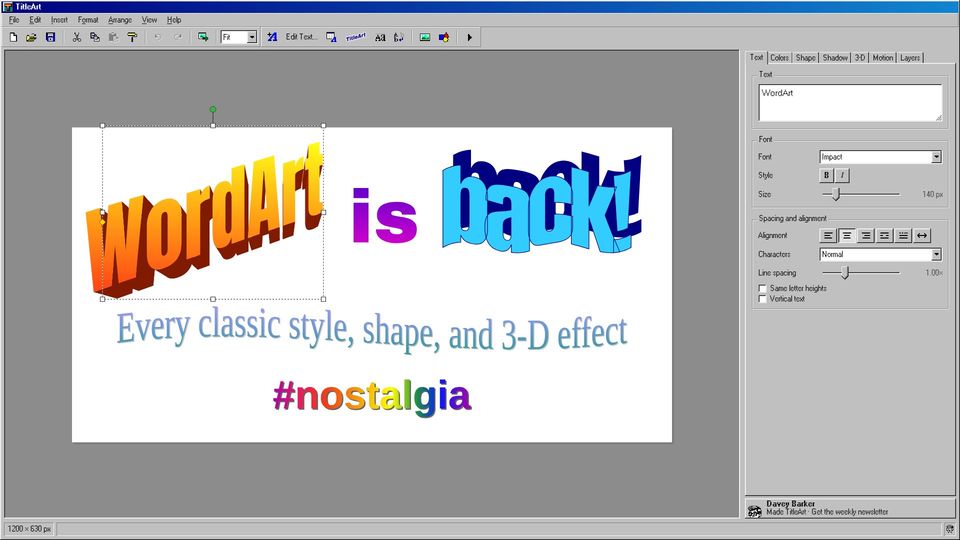Click the colored shapes toolbar icon

coord(444,37)
